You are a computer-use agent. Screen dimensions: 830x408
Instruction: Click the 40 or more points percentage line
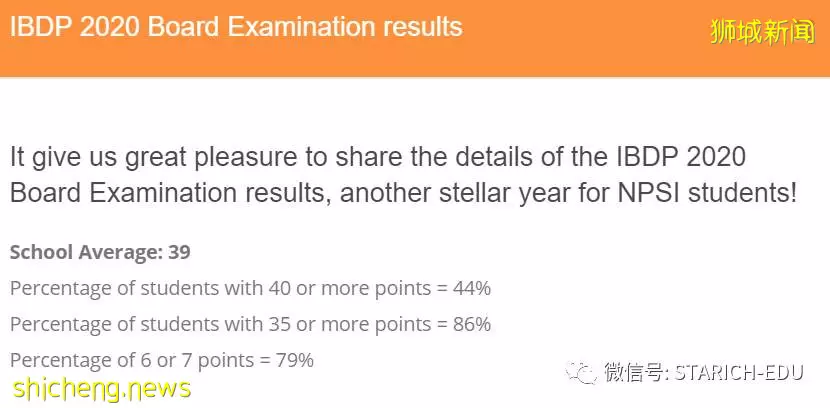250,288
